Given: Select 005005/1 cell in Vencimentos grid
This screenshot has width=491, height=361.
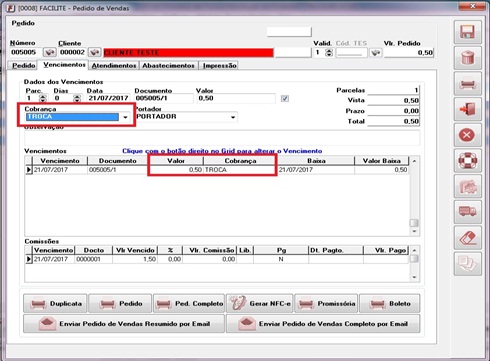Looking at the screenshot, I should [x=118, y=170].
